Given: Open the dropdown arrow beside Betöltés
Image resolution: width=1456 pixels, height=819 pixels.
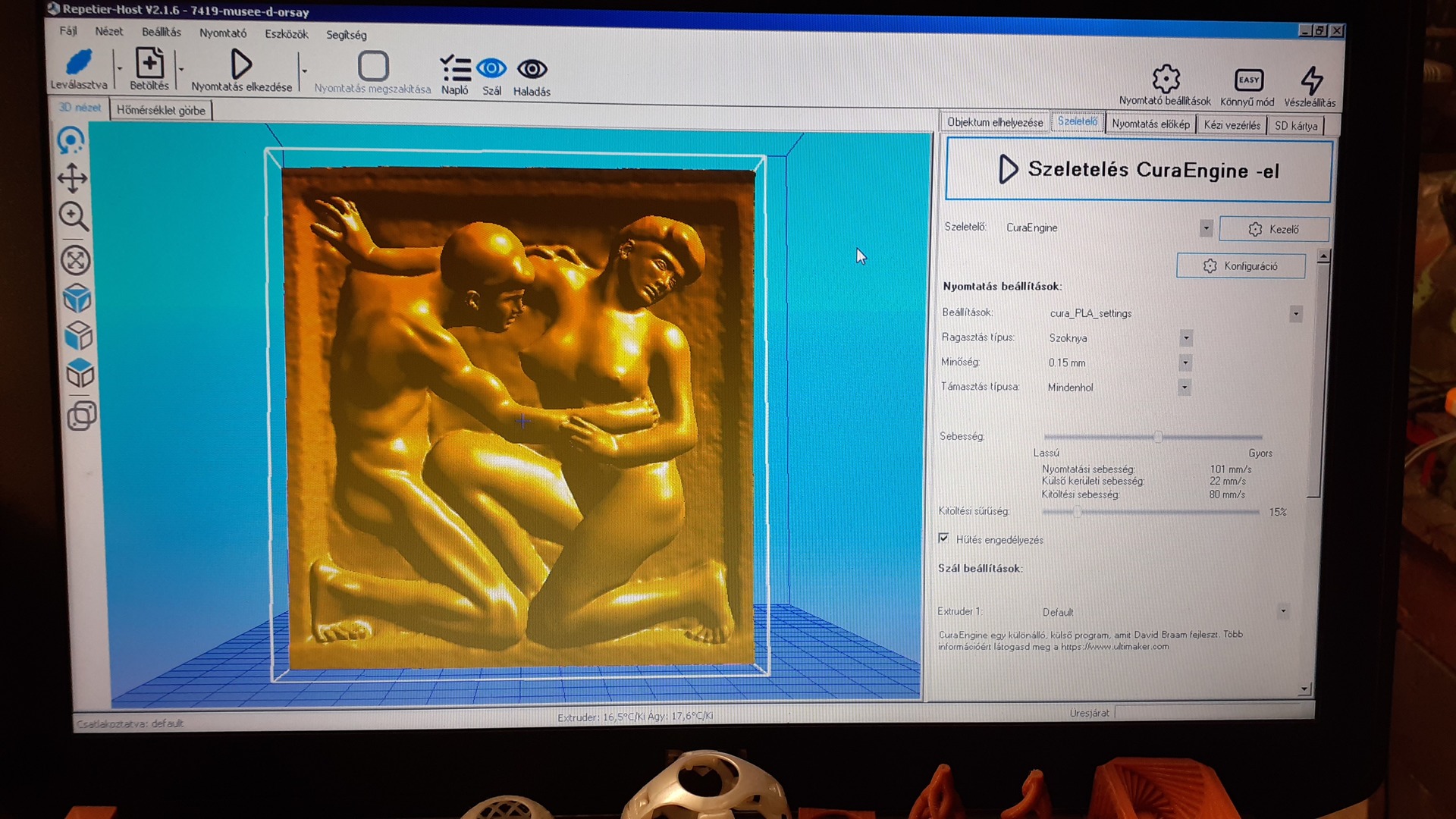Looking at the screenshot, I should coord(181,69).
